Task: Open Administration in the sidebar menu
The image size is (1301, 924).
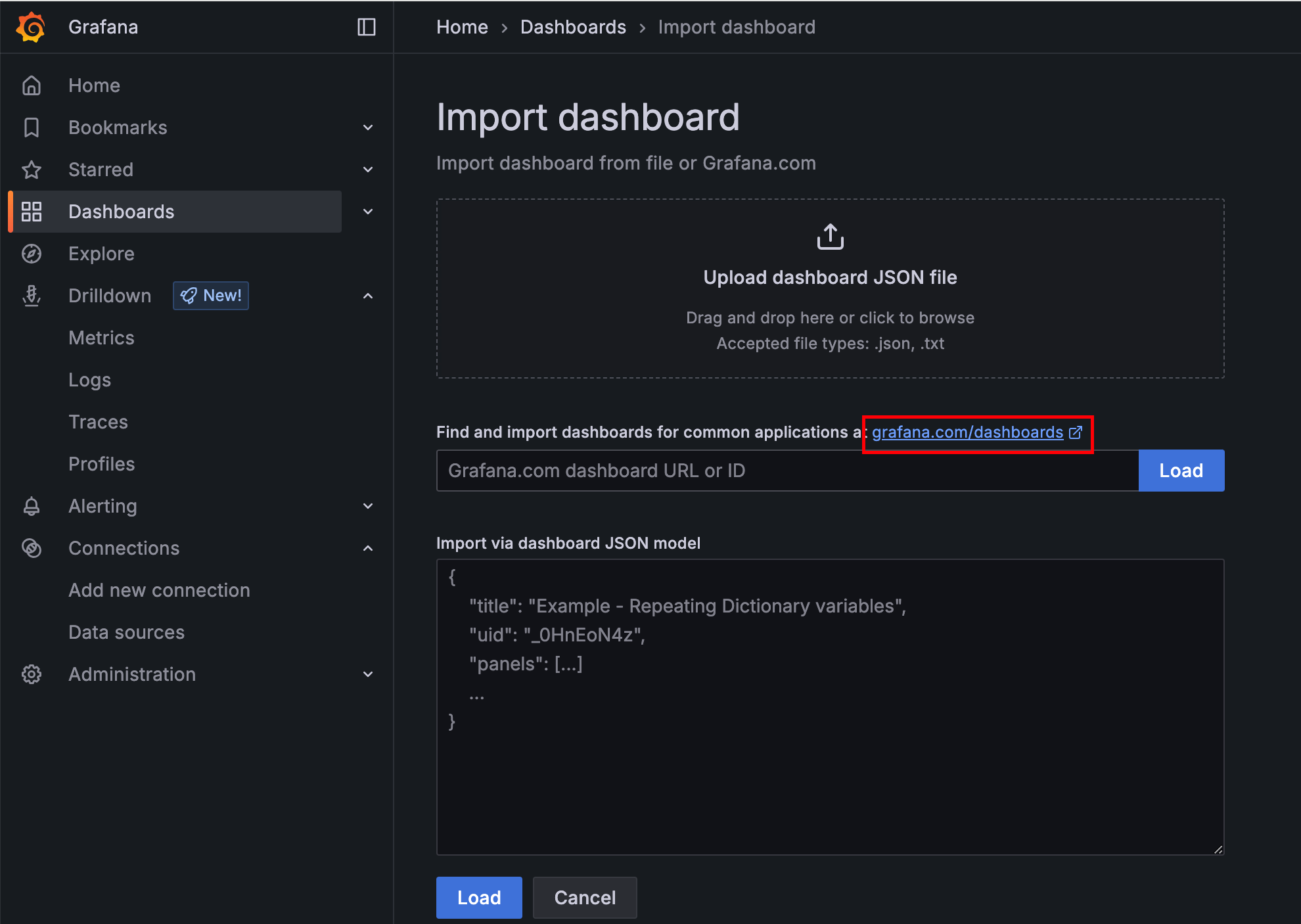Action: point(132,674)
